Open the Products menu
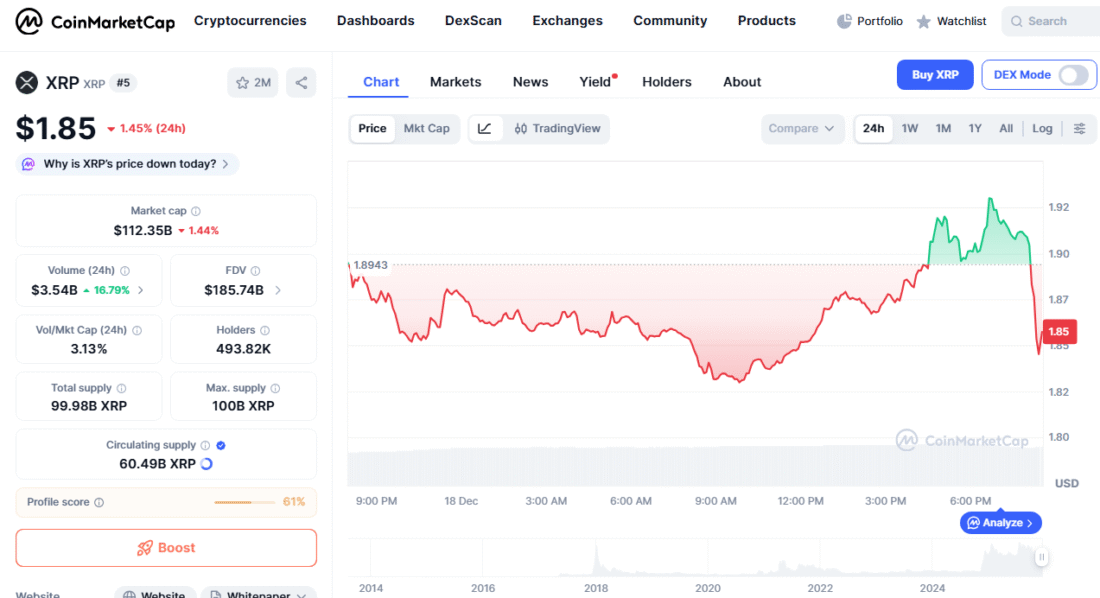Image resolution: width=1100 pixels, height=598 pixels. tap(767, 21)
